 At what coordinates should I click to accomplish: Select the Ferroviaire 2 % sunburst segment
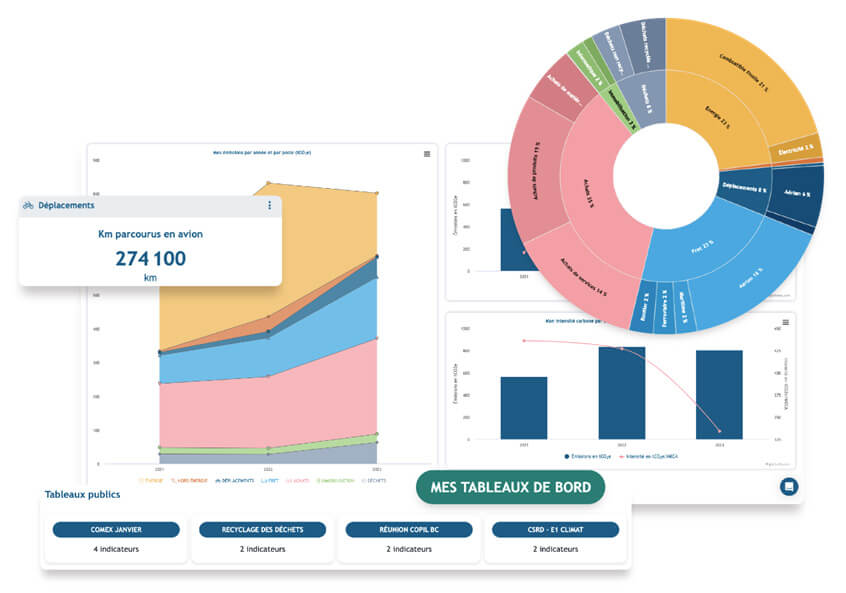(665, 308)
